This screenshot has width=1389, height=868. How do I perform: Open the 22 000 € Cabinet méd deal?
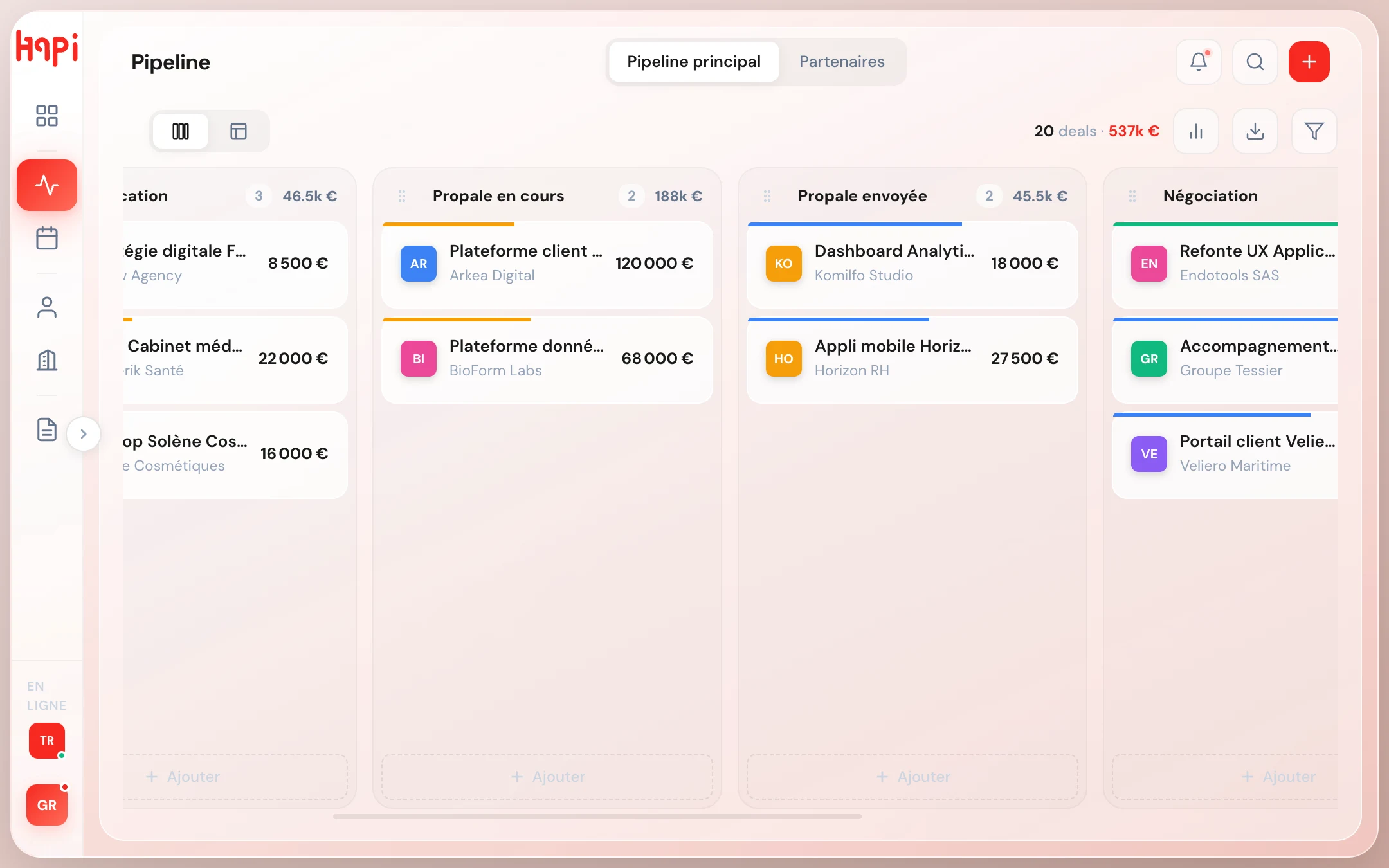(x=235, y=360)
